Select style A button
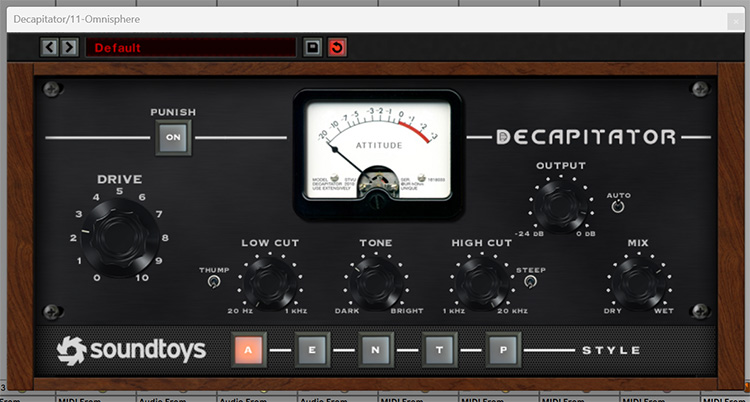750x402 pixels. [x=248, y=350]
